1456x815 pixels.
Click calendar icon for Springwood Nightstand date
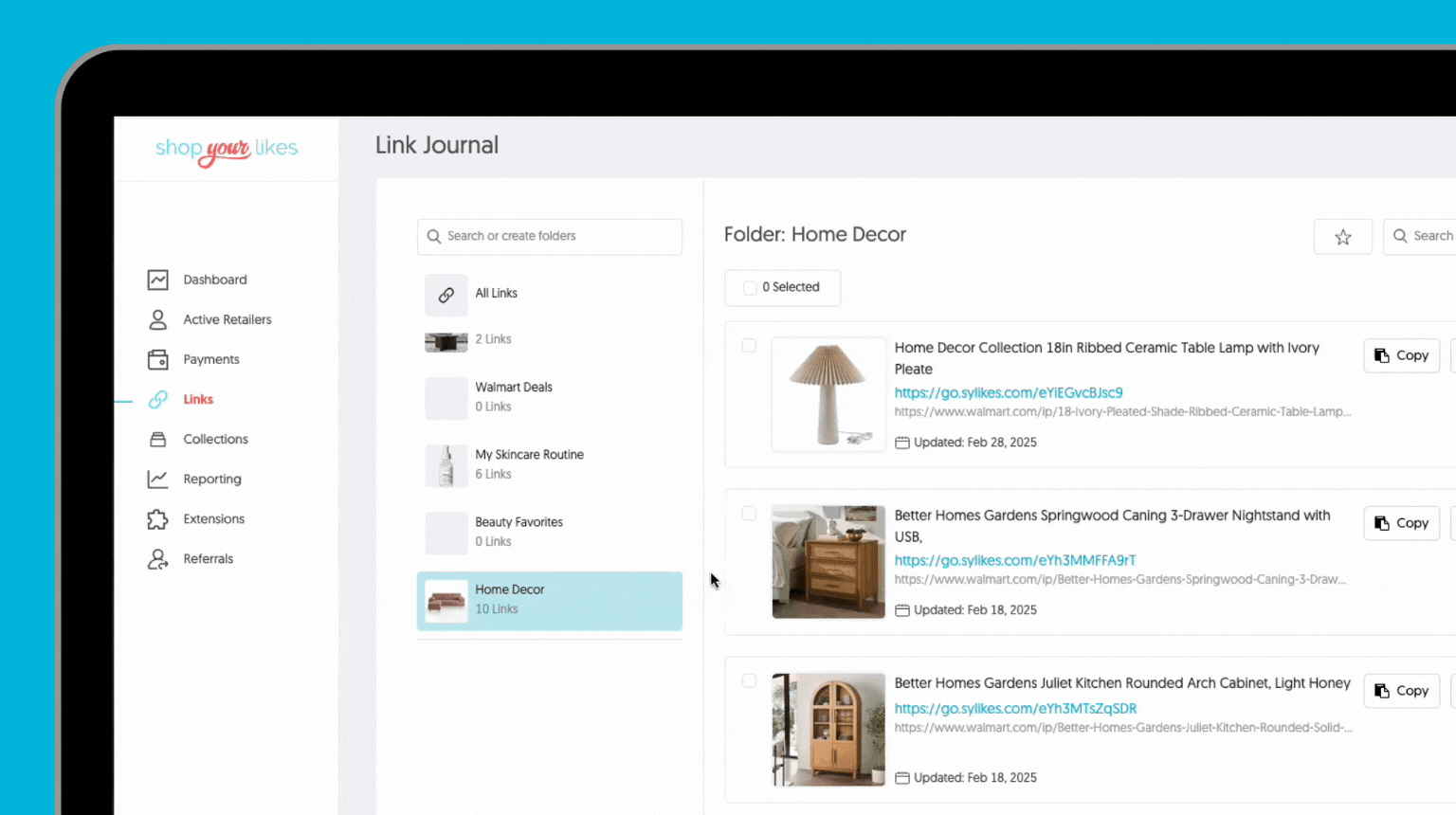click(902, 610)
